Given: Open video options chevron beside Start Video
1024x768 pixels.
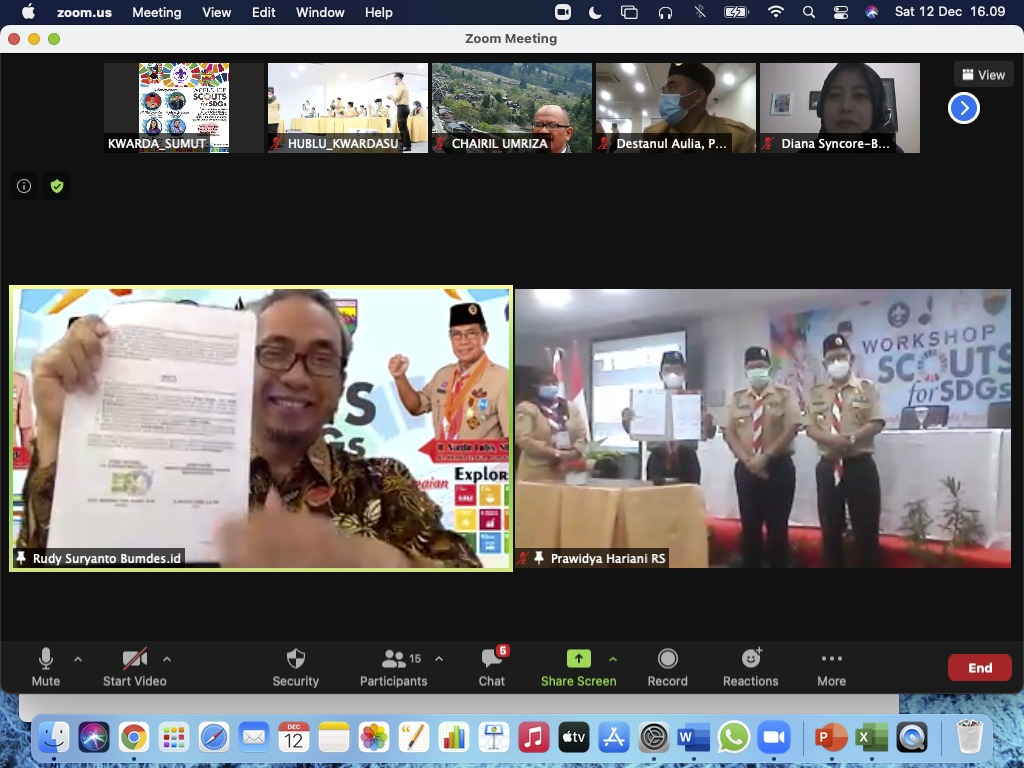Looking at the screenshot, I should (x=167, y=658).
